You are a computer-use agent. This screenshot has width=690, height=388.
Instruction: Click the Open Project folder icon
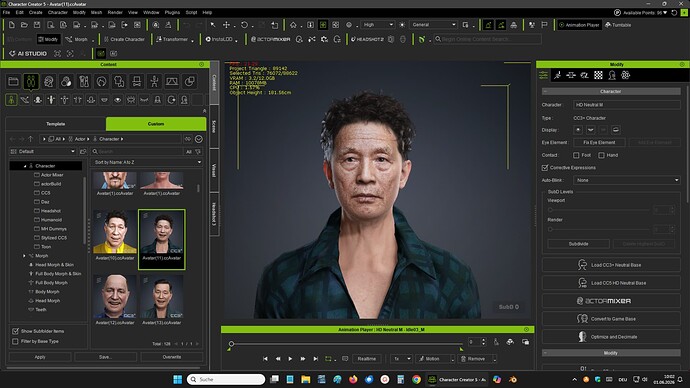(x=24, y=25)
